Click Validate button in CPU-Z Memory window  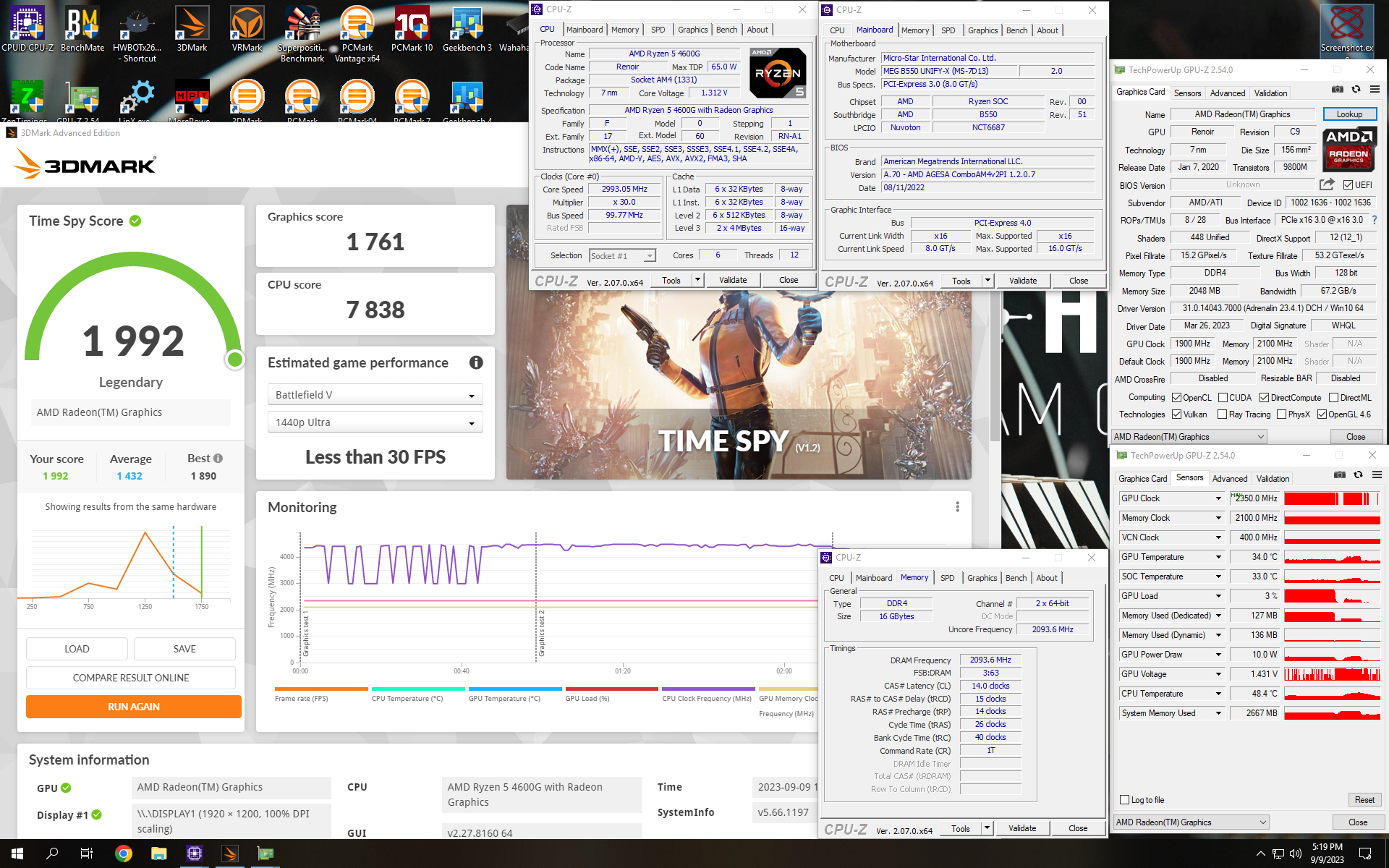(x=1022, y=828)
